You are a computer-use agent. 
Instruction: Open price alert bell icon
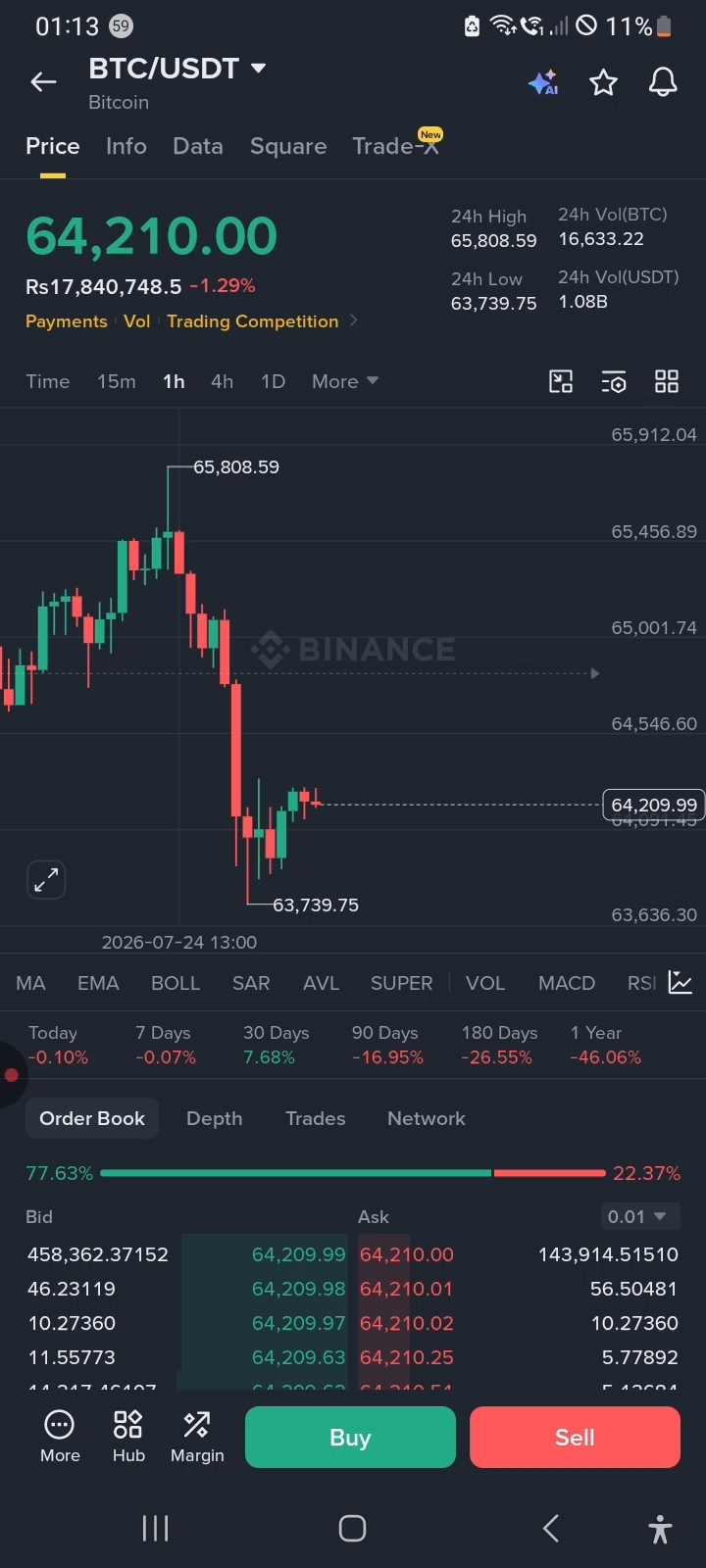point(664,82)
